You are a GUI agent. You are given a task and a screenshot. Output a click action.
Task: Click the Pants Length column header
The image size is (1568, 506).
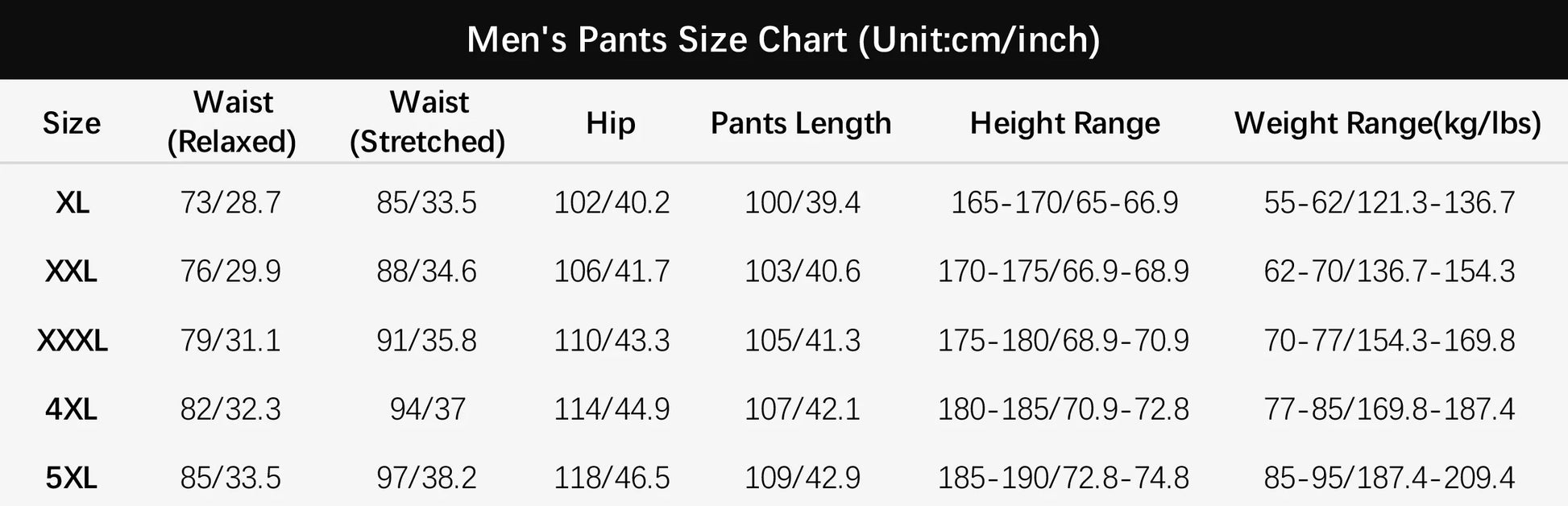coord(801,123)
